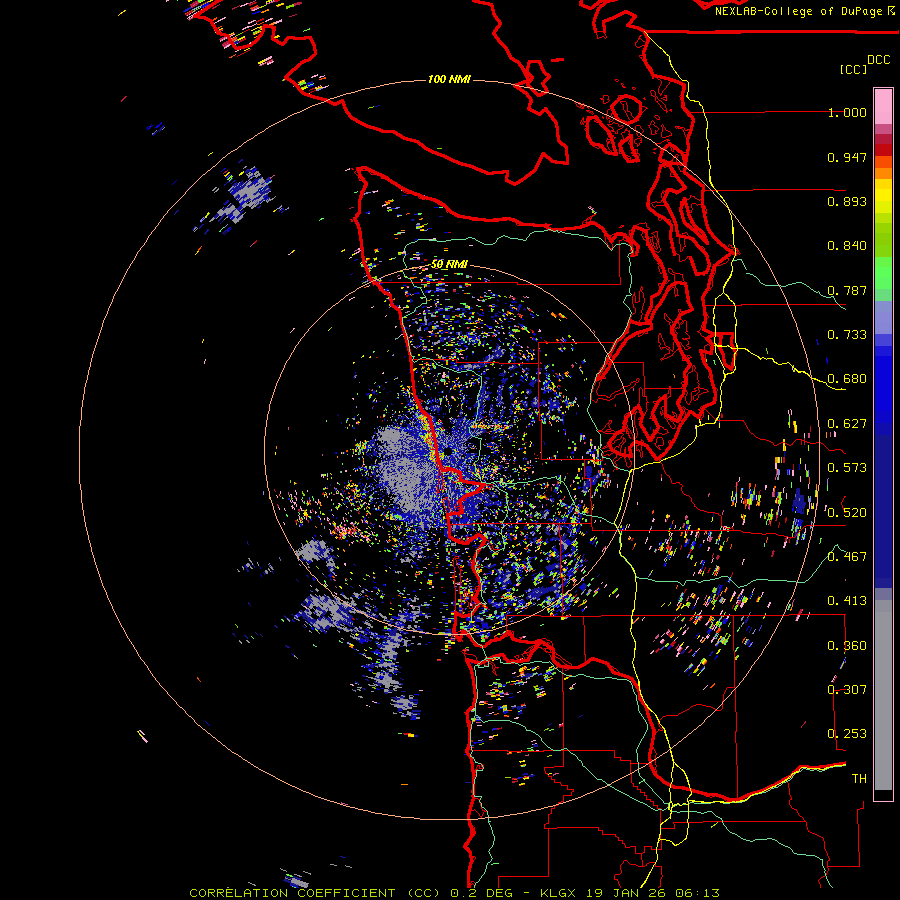Image resolution: width=900 pixels, height=900 pixels.
Task: Click the 100 NMI range ring label
Action: click(x=449, y=79)
